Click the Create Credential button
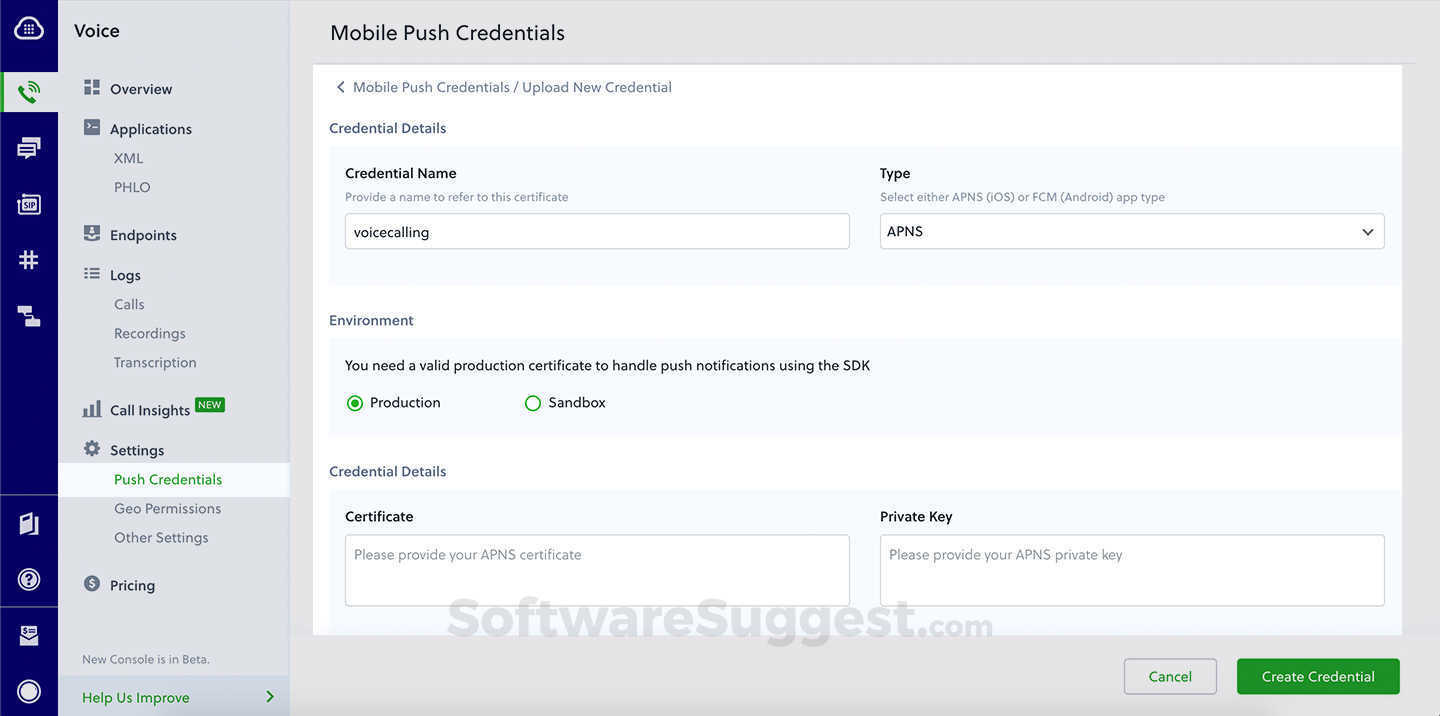 1317,676
